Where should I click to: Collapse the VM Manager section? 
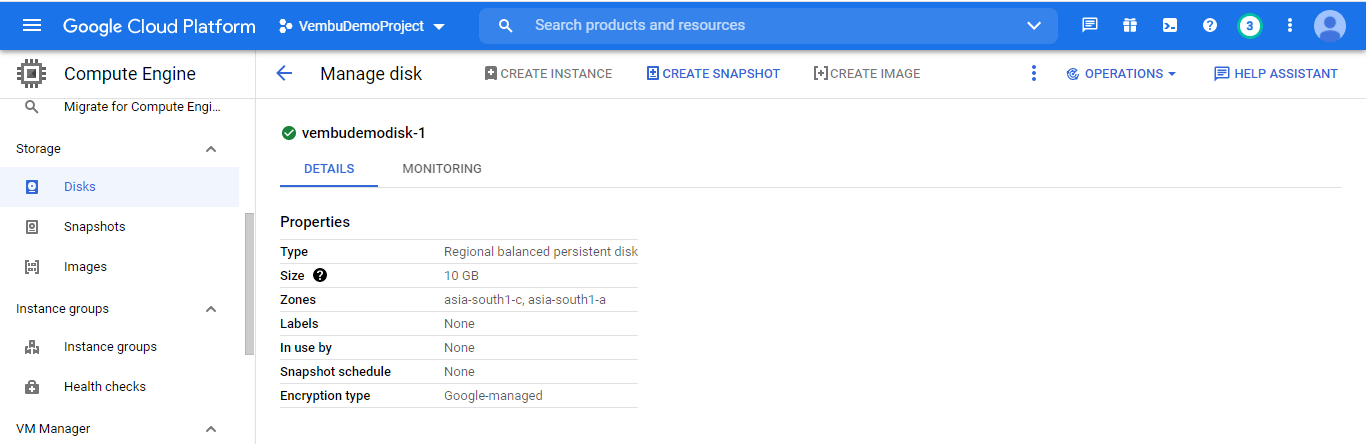tap(211, 429)
